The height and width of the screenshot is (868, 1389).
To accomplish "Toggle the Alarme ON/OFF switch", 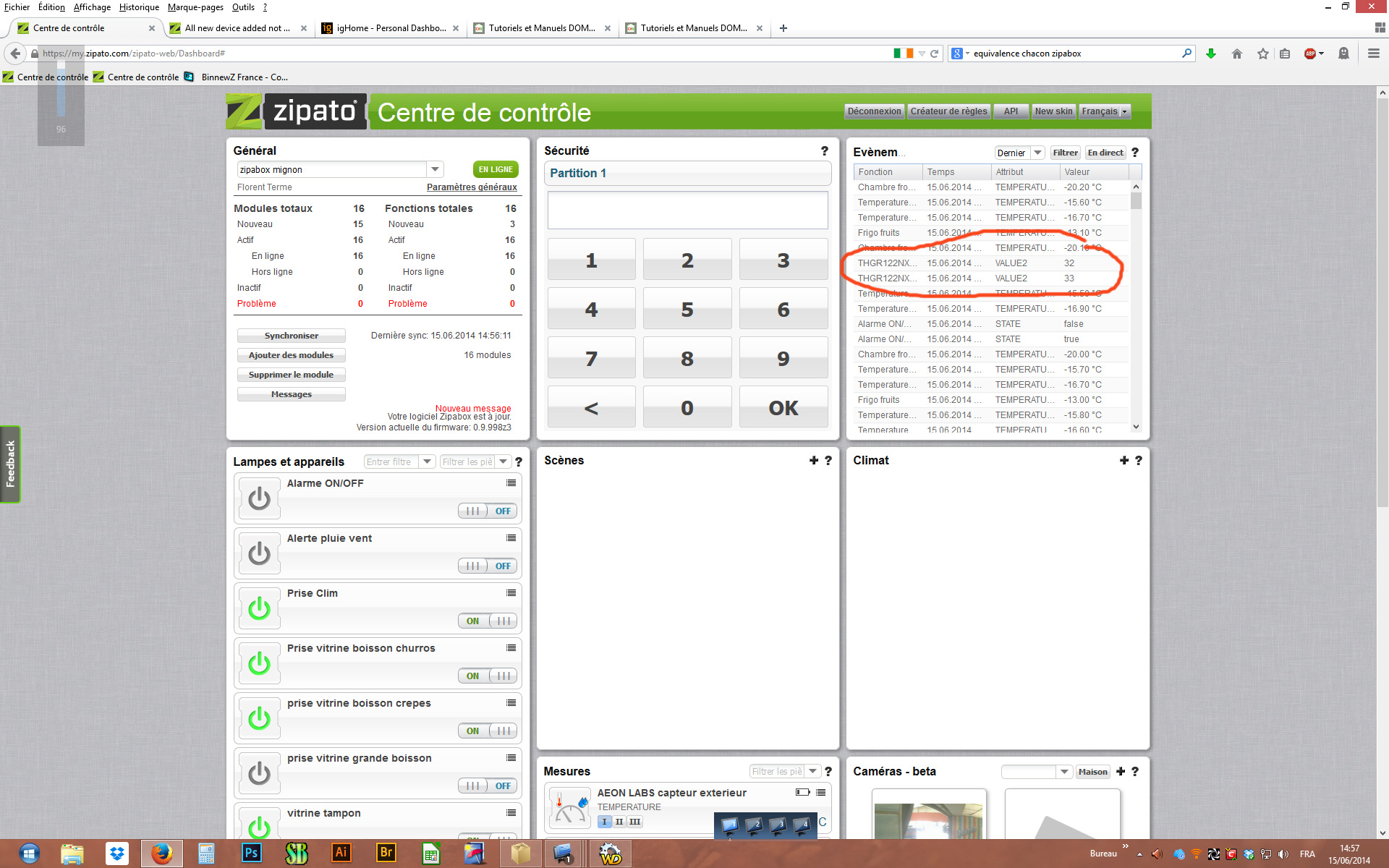I will click(487, 511).
